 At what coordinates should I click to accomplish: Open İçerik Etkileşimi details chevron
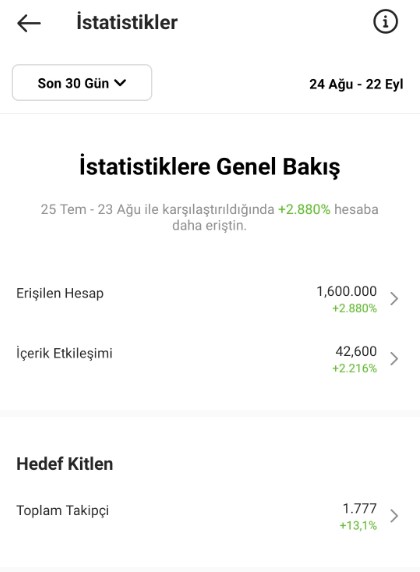(394, 359)
